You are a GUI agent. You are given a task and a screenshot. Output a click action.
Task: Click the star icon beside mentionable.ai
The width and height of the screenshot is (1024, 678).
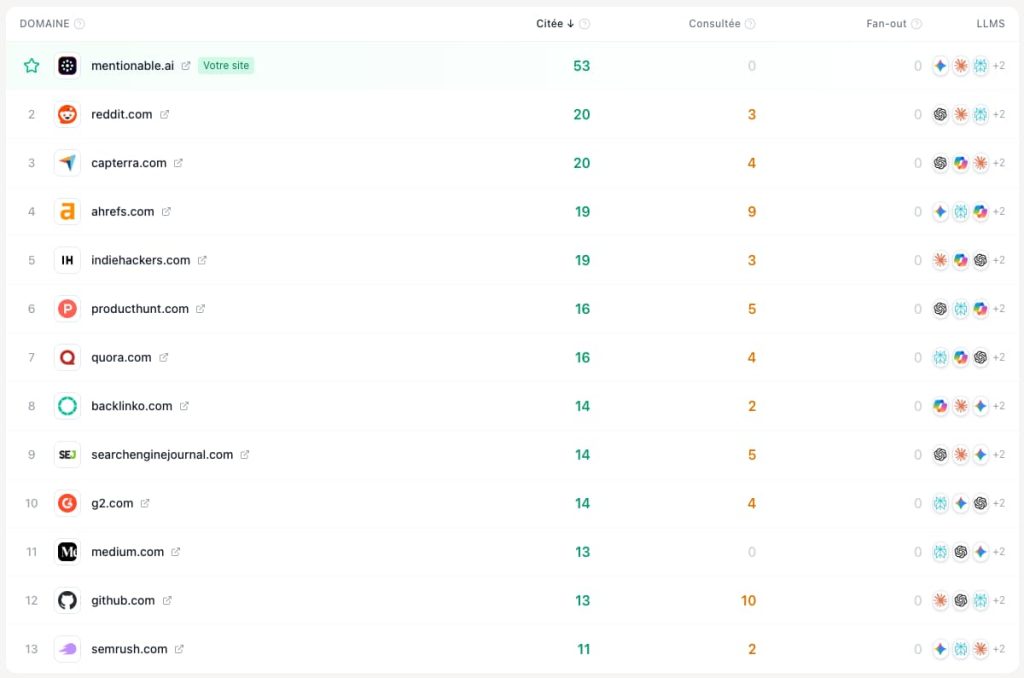(x=31, y=65)
